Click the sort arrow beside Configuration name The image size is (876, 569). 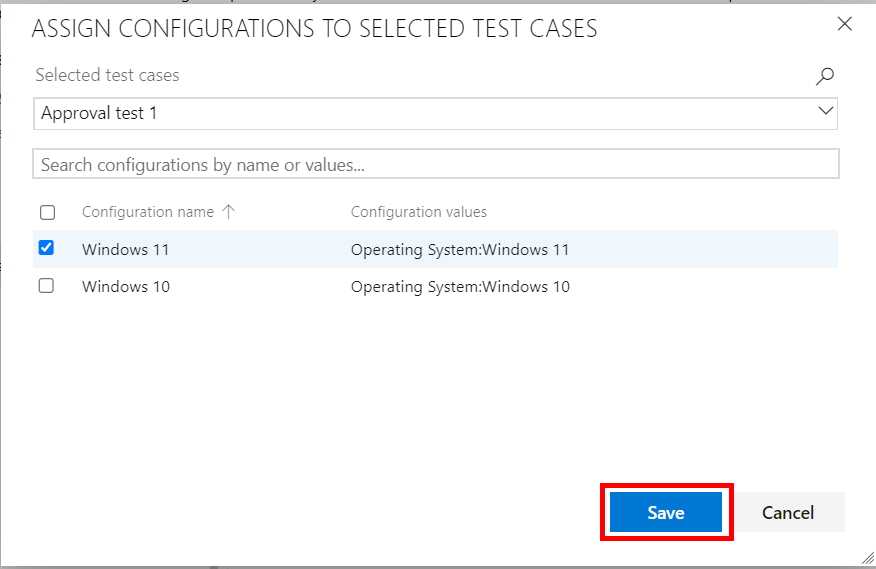[228, 212]
